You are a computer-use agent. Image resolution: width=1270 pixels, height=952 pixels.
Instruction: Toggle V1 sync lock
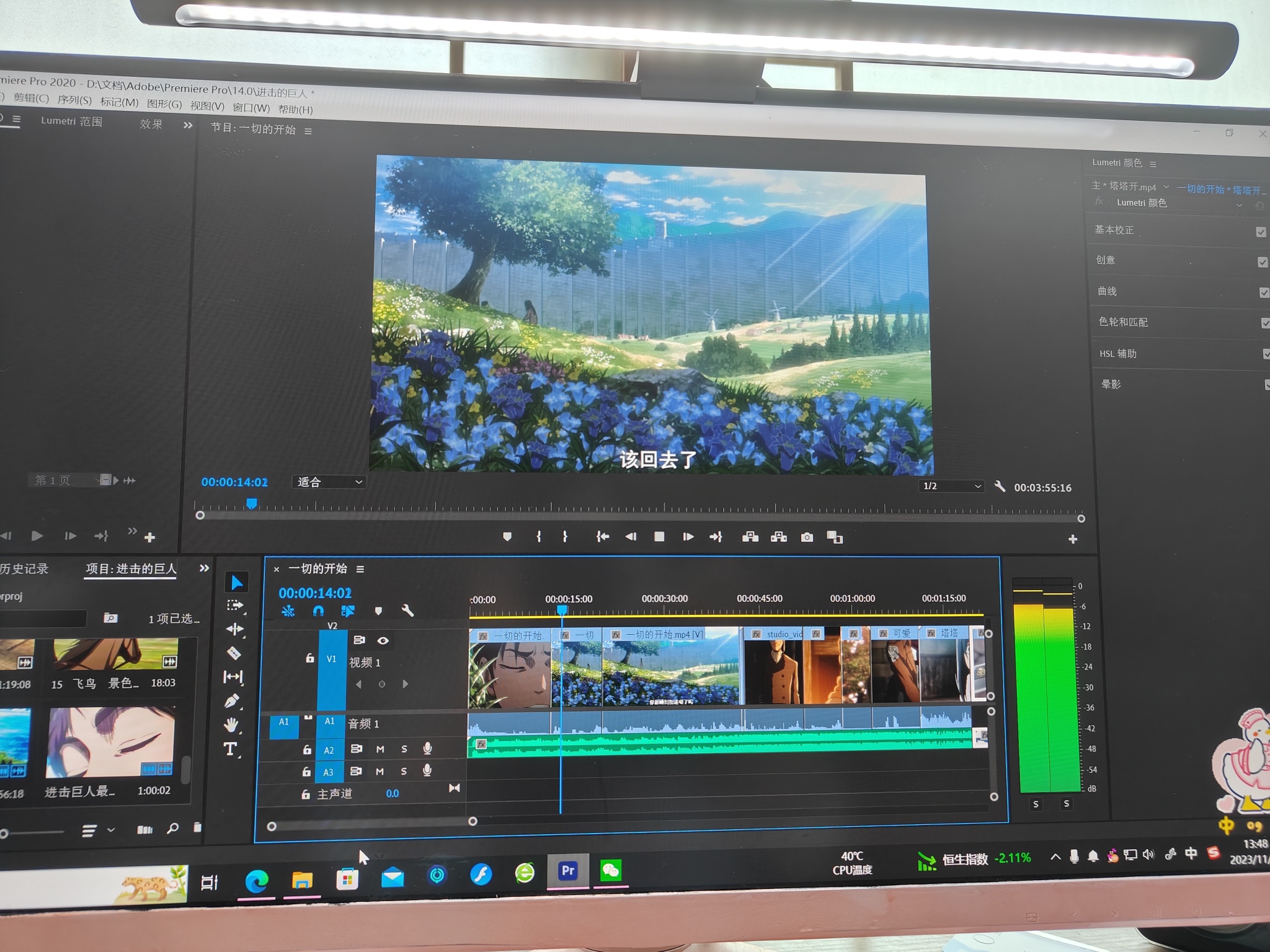359,640
